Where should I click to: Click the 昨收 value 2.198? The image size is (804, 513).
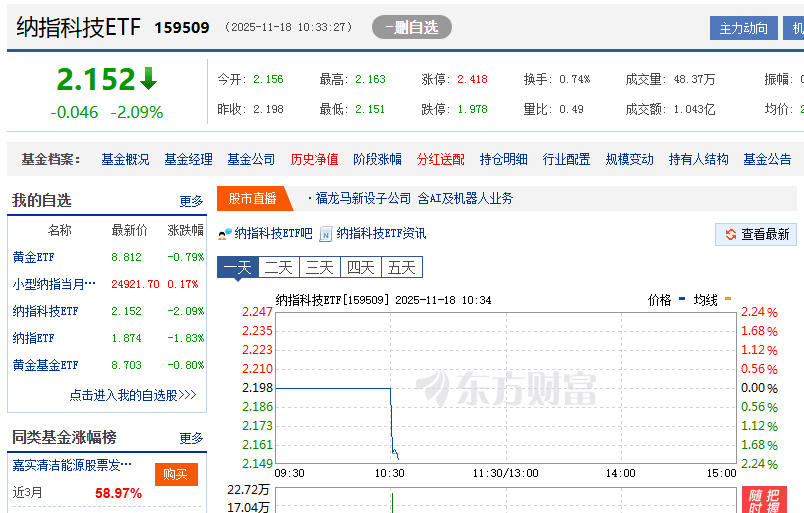(x=268, y=109)
